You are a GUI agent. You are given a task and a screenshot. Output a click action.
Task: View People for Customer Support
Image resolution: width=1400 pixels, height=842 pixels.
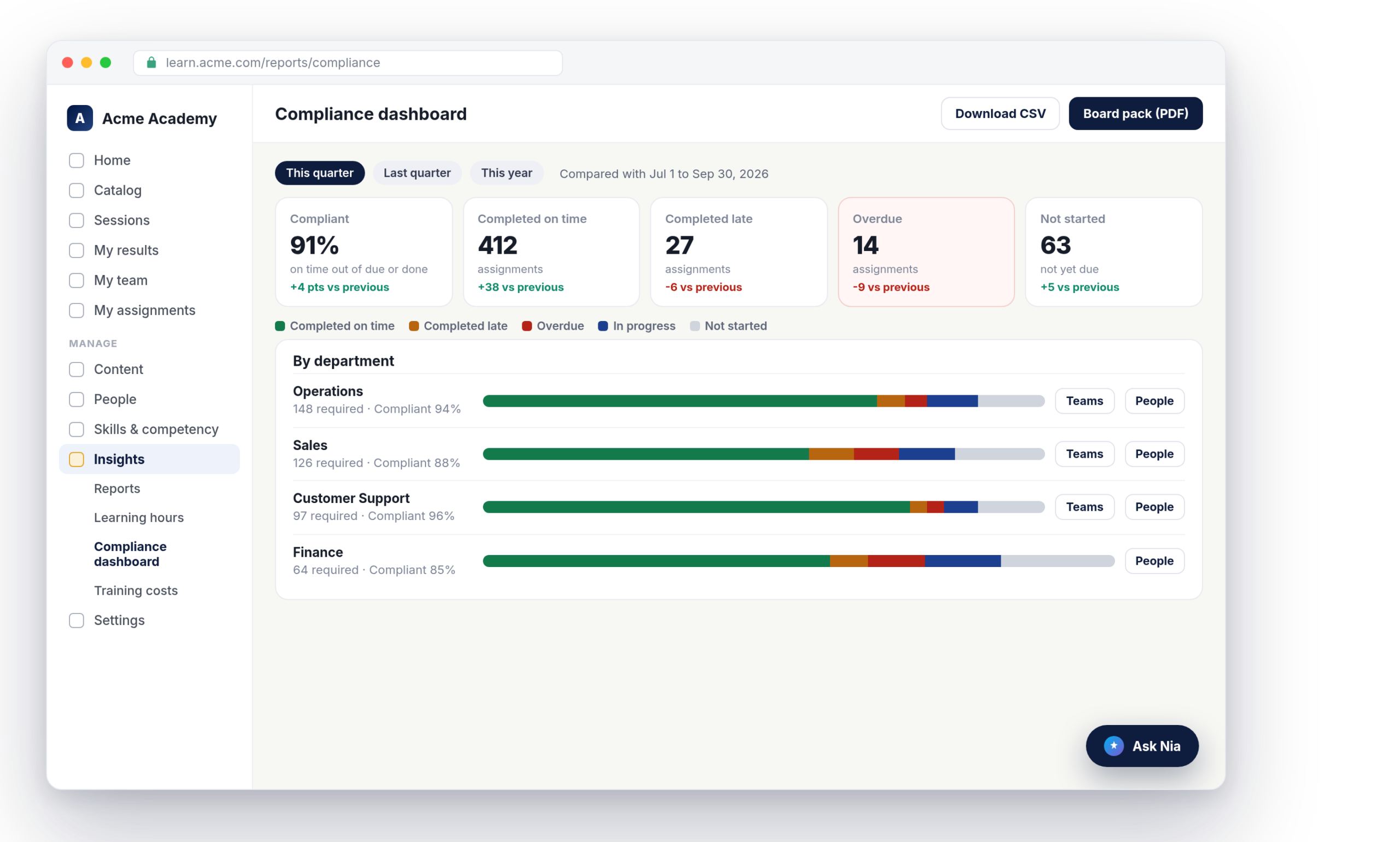(x=1154, y=507)
